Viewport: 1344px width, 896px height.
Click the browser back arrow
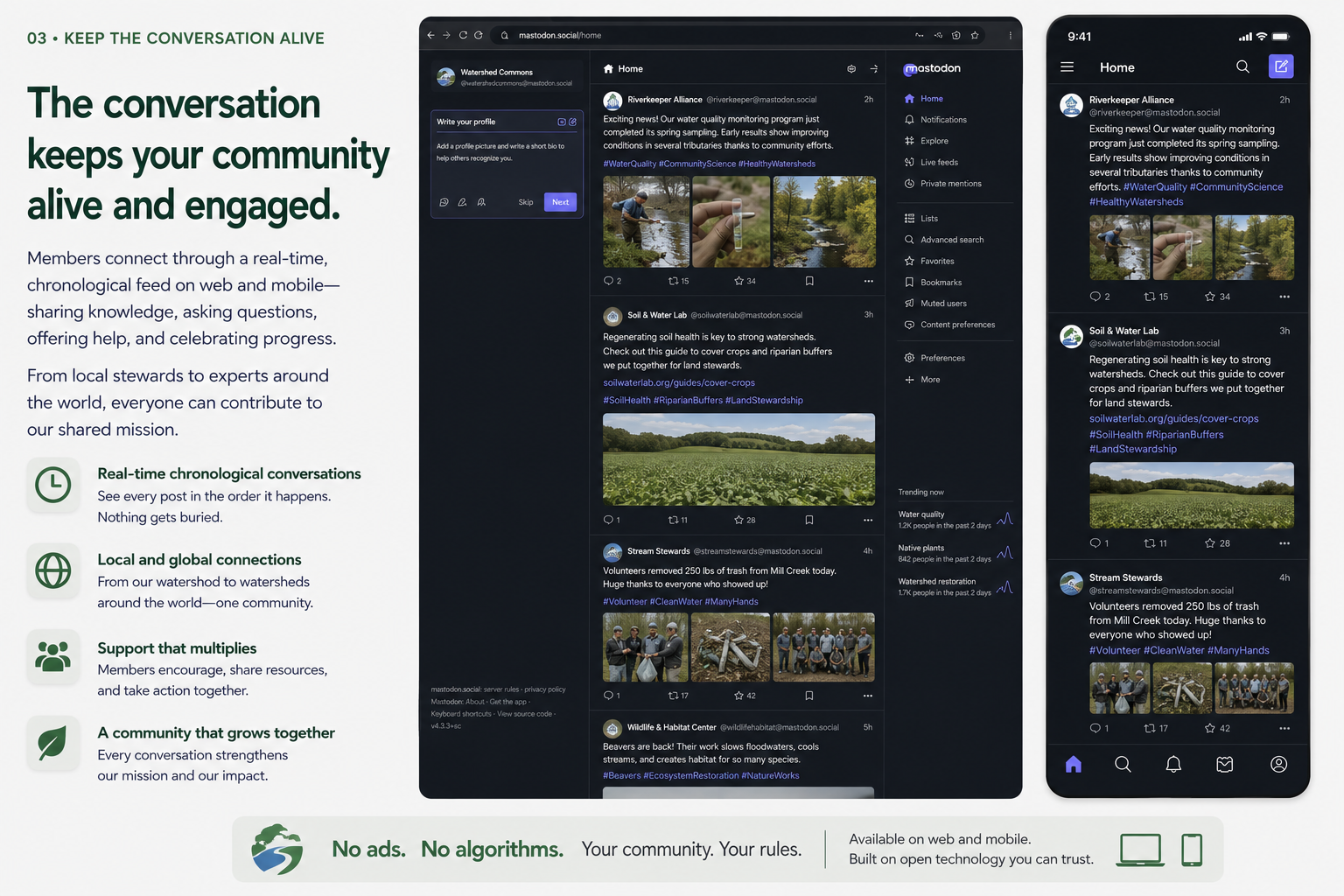pos(430,35)
